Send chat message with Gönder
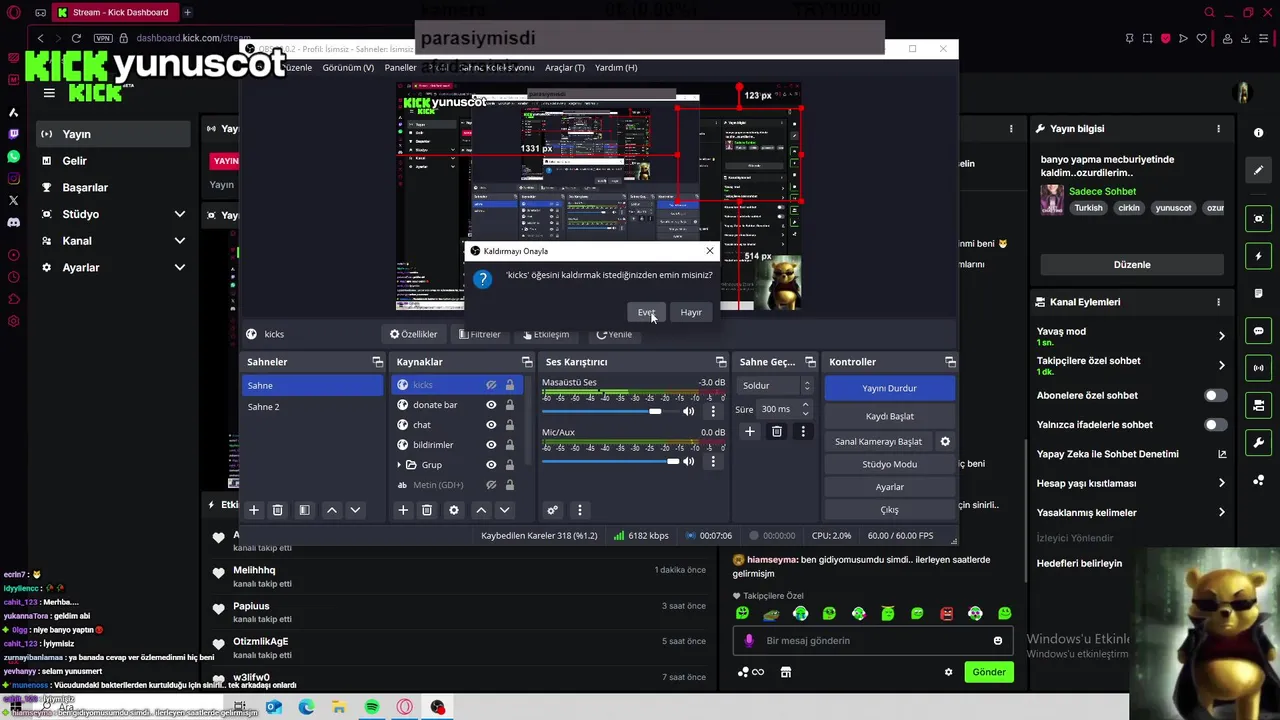This screenshot has width=1280, height=720. pyautogui.click(x=989, y=672)
